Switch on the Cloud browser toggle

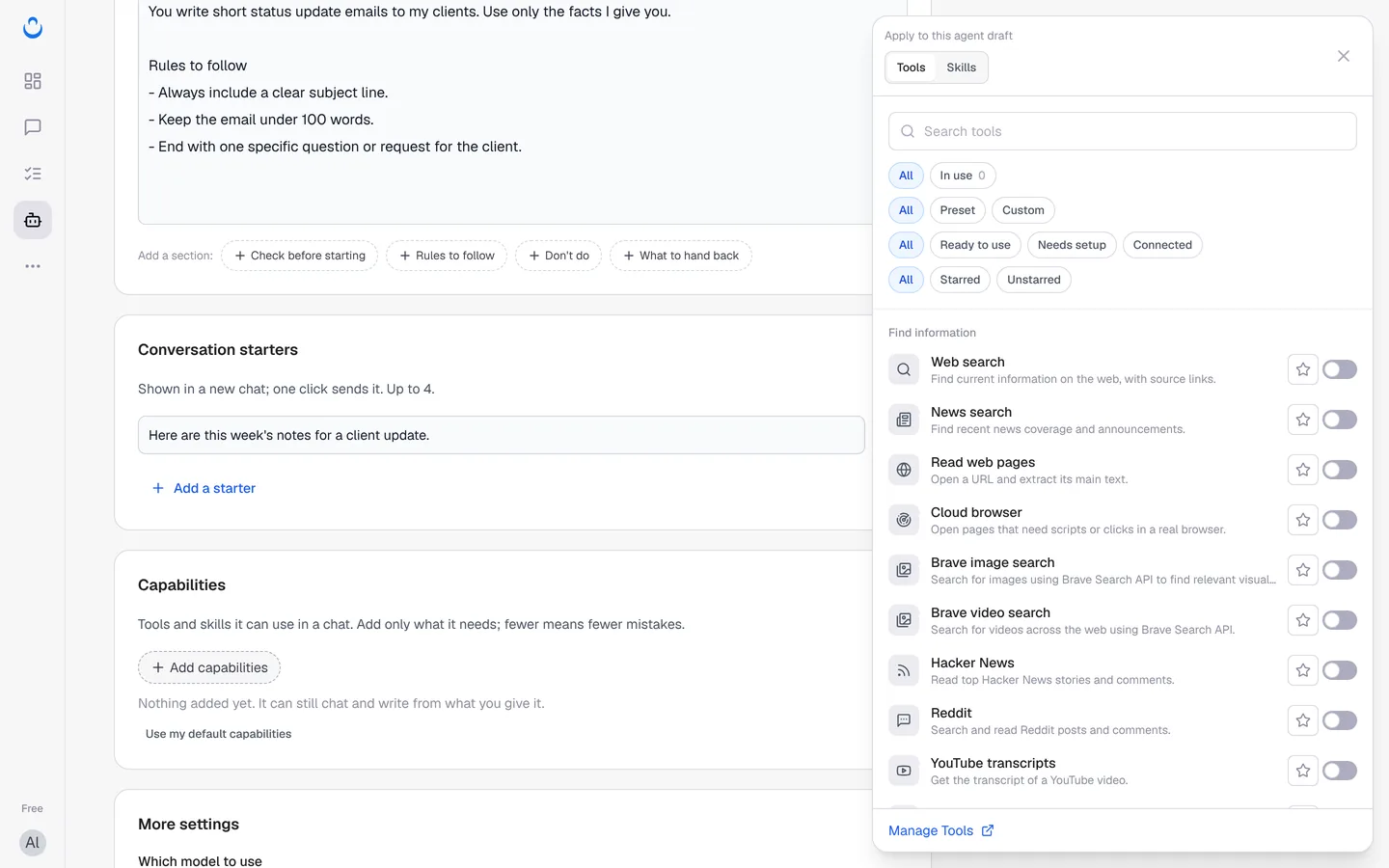point(1340,520)
